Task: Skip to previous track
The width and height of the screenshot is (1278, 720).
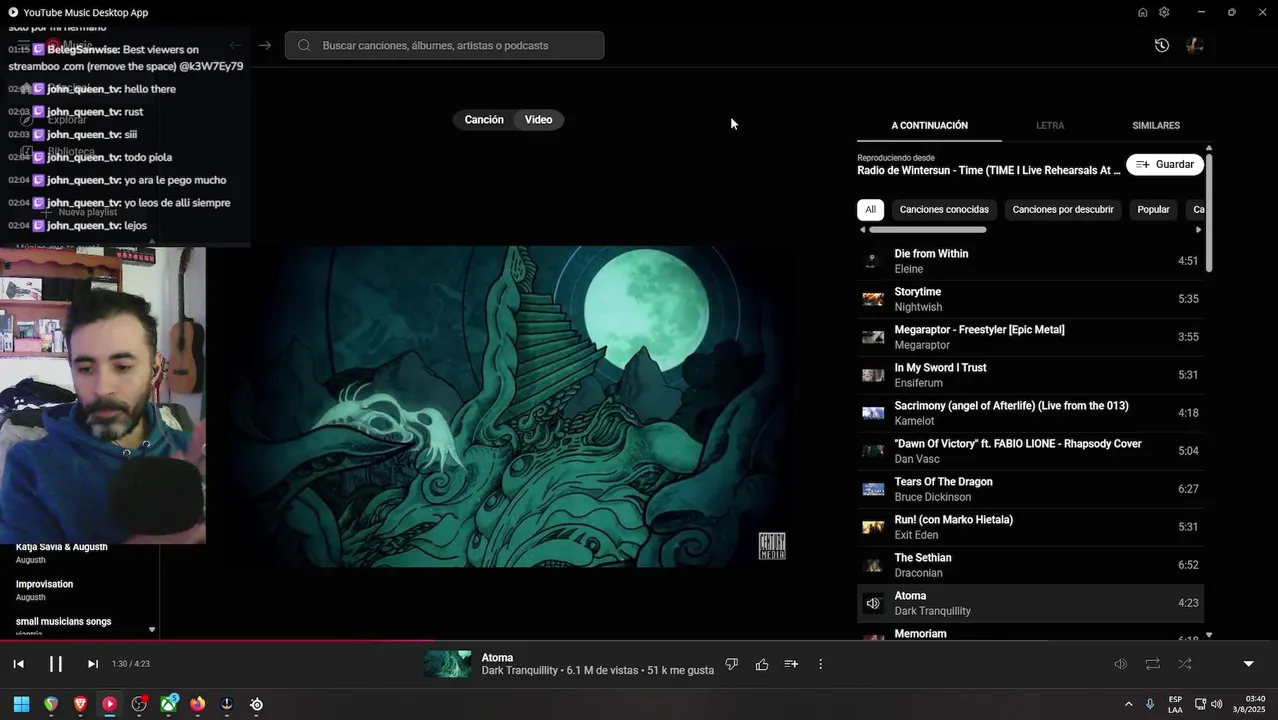Action: tap(18, 664)
